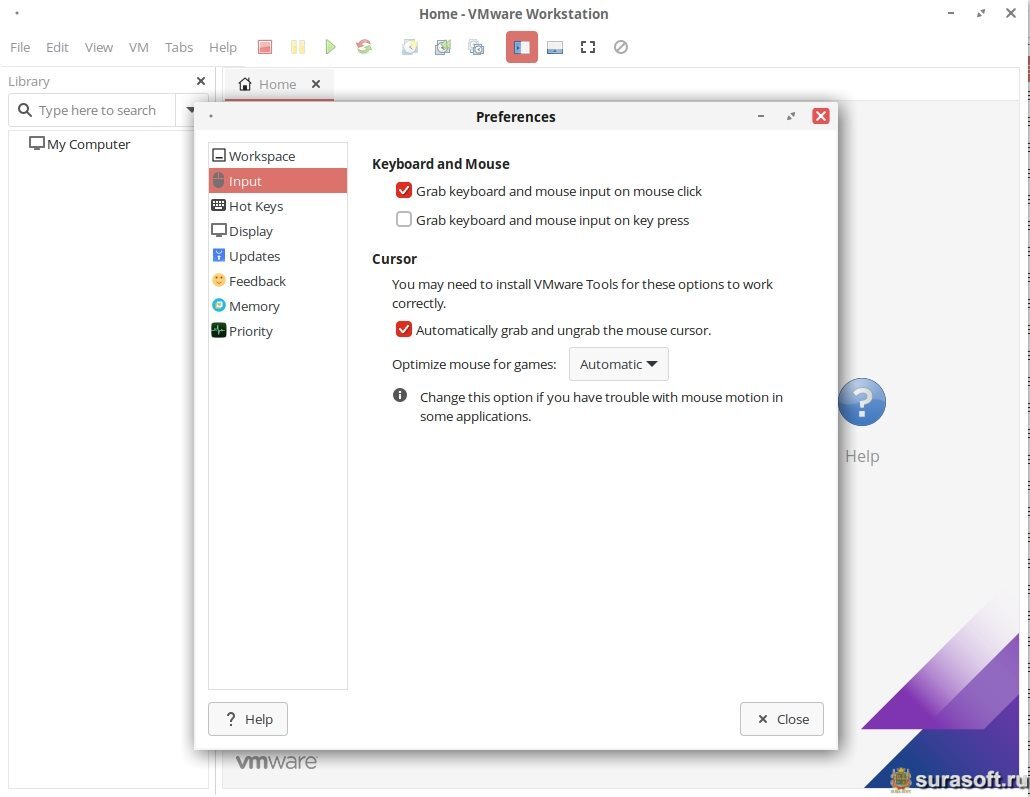Click the blue Help question mark icon
Image resolution: width=1030 pixels, height=797 pixels.
pos(862,401)
